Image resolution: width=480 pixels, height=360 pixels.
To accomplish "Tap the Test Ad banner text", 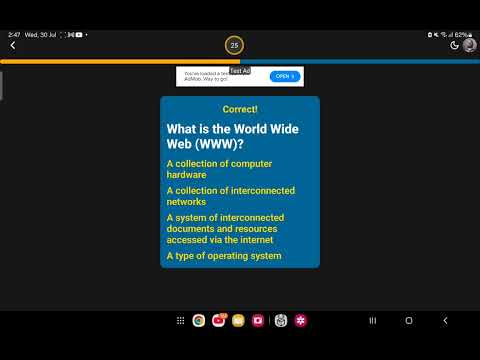I will 240,71.
